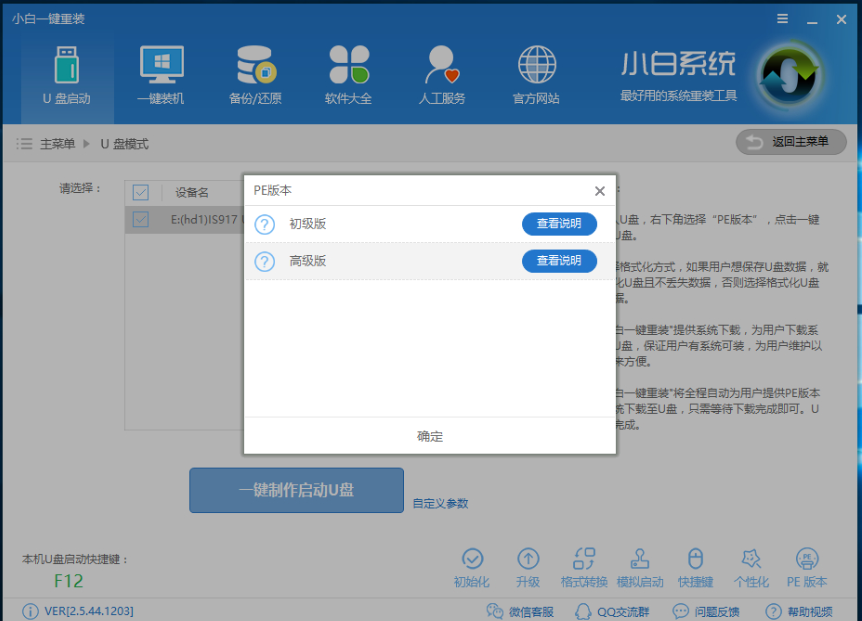
Task: Uncheck the E:(hd1)IS917 device checkbox
Action: (139, 220)
